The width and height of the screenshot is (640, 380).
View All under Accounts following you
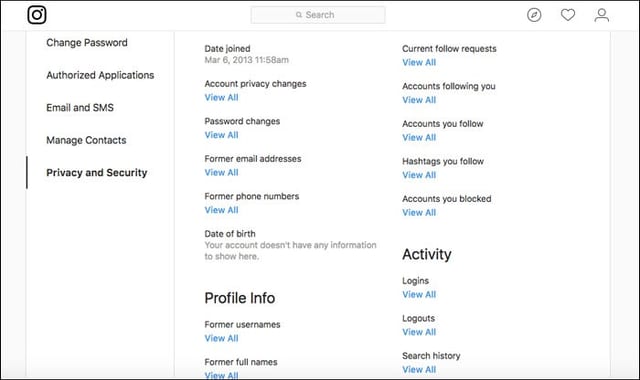point(419,100)
